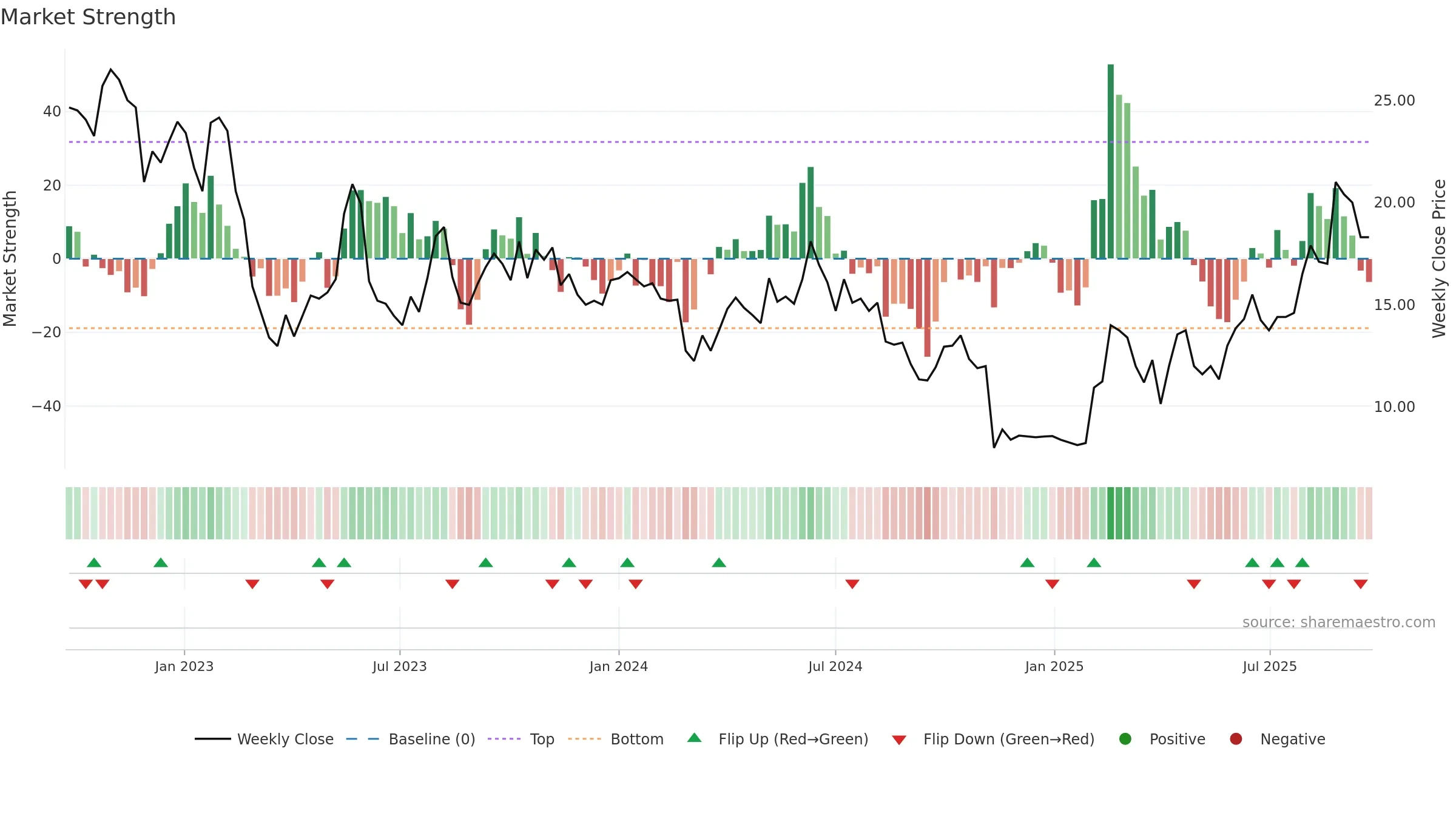Viewport: 1456px width, 819px height.
Task: Click the Baseline (0) legend entry
Action: 411,739
